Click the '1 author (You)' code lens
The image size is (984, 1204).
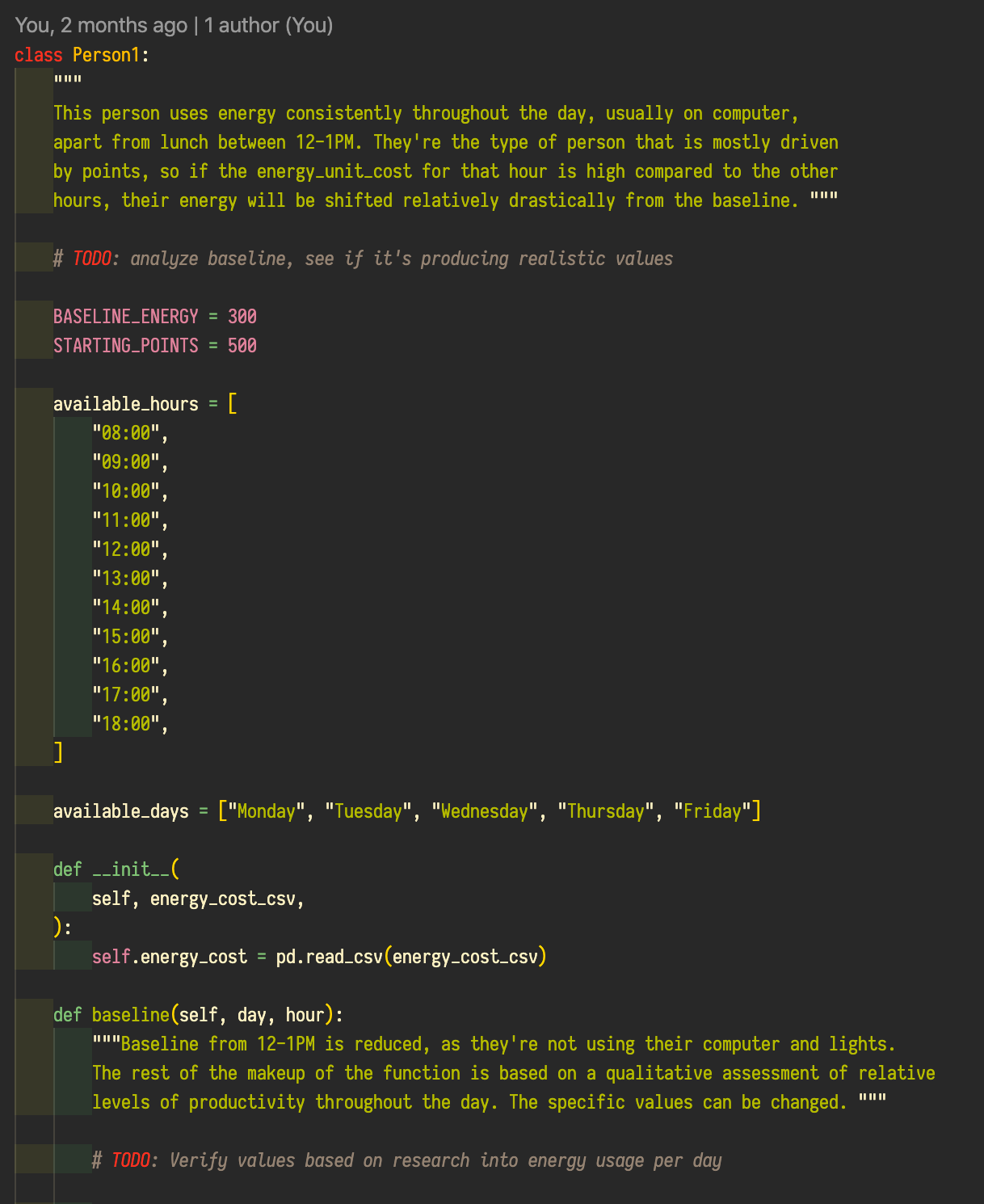pyautogui.click(x=268, y=25)
